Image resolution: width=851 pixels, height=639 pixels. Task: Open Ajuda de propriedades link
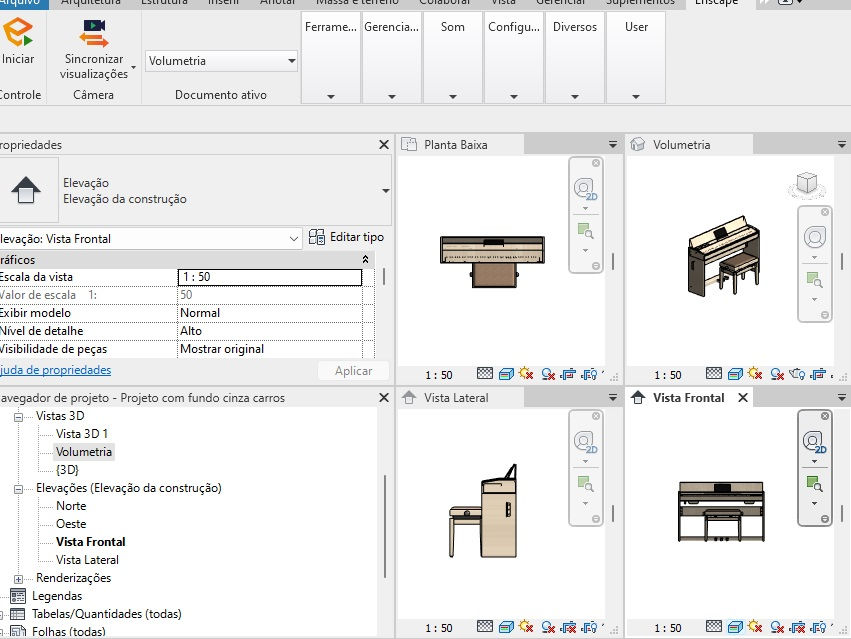point(55,370)
